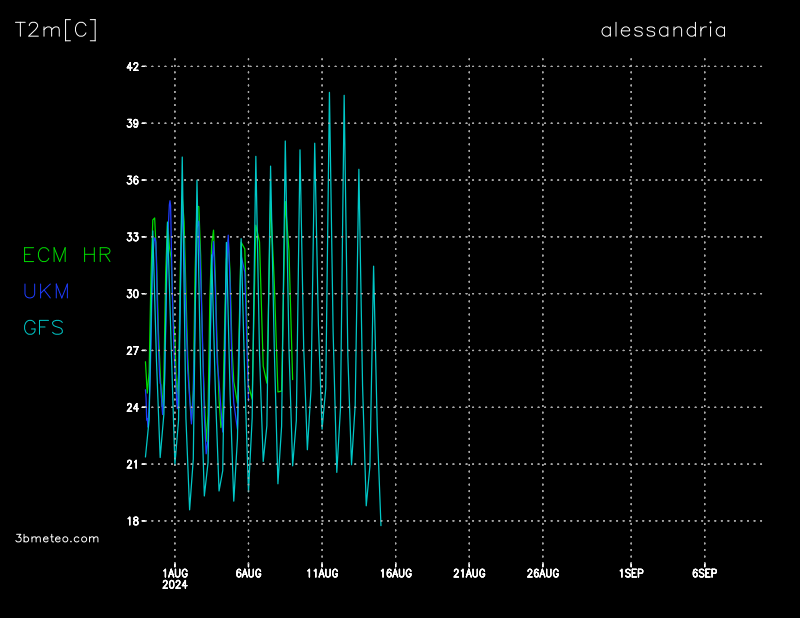
Task: Select the 16AUG date marker
Action: [396, 573]
